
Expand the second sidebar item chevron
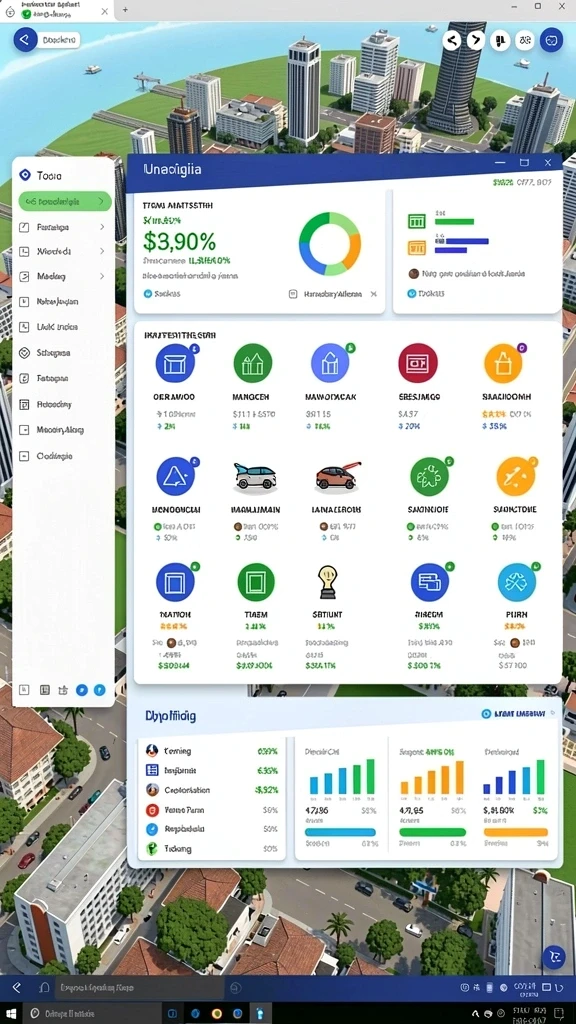(x=102, y=227)
